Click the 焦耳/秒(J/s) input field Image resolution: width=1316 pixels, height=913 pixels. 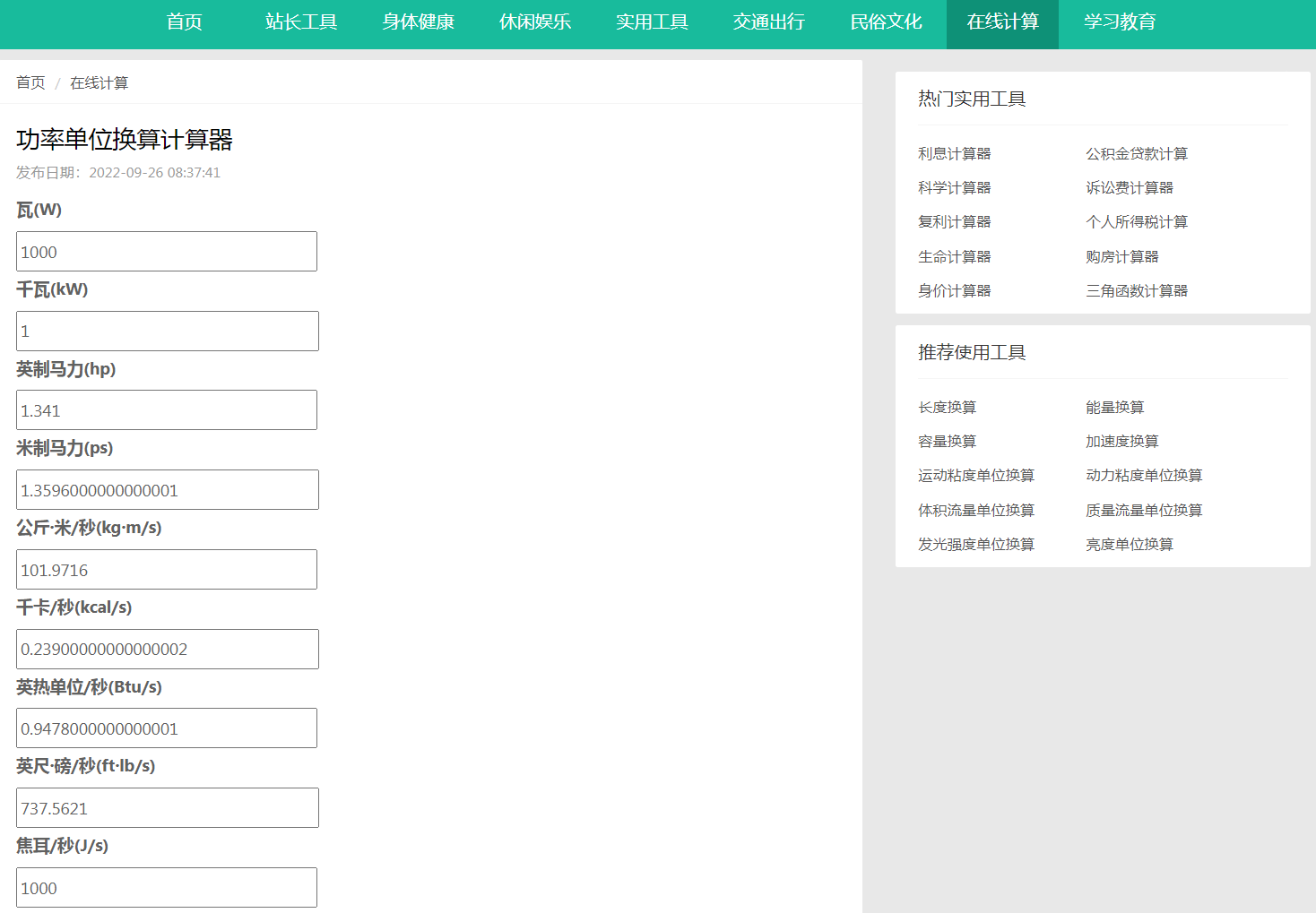167,887
